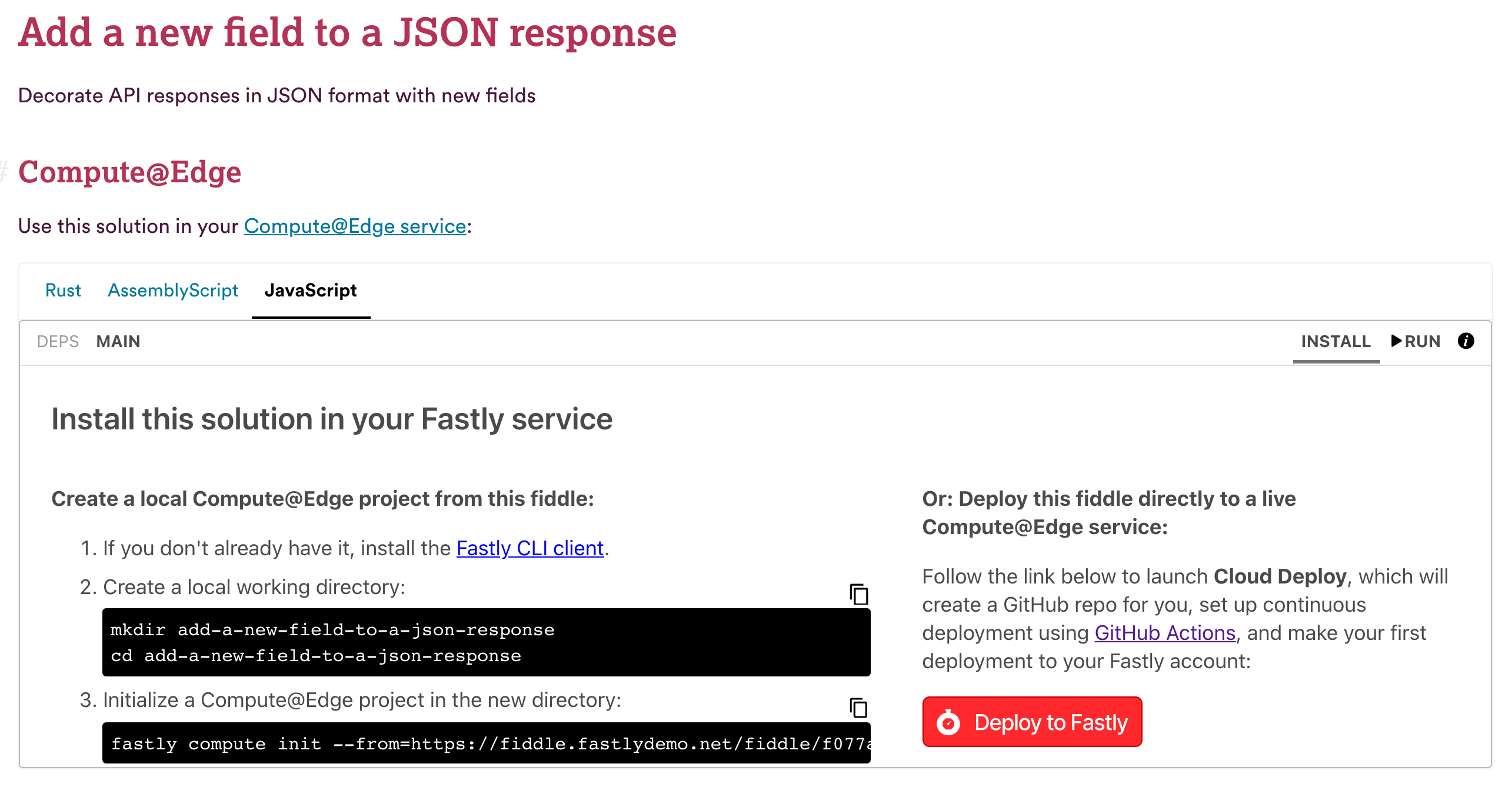
Task: Click the hash anchor beside Compute@Edge heading
Action: pyautogui.click(x=4, y=172)
